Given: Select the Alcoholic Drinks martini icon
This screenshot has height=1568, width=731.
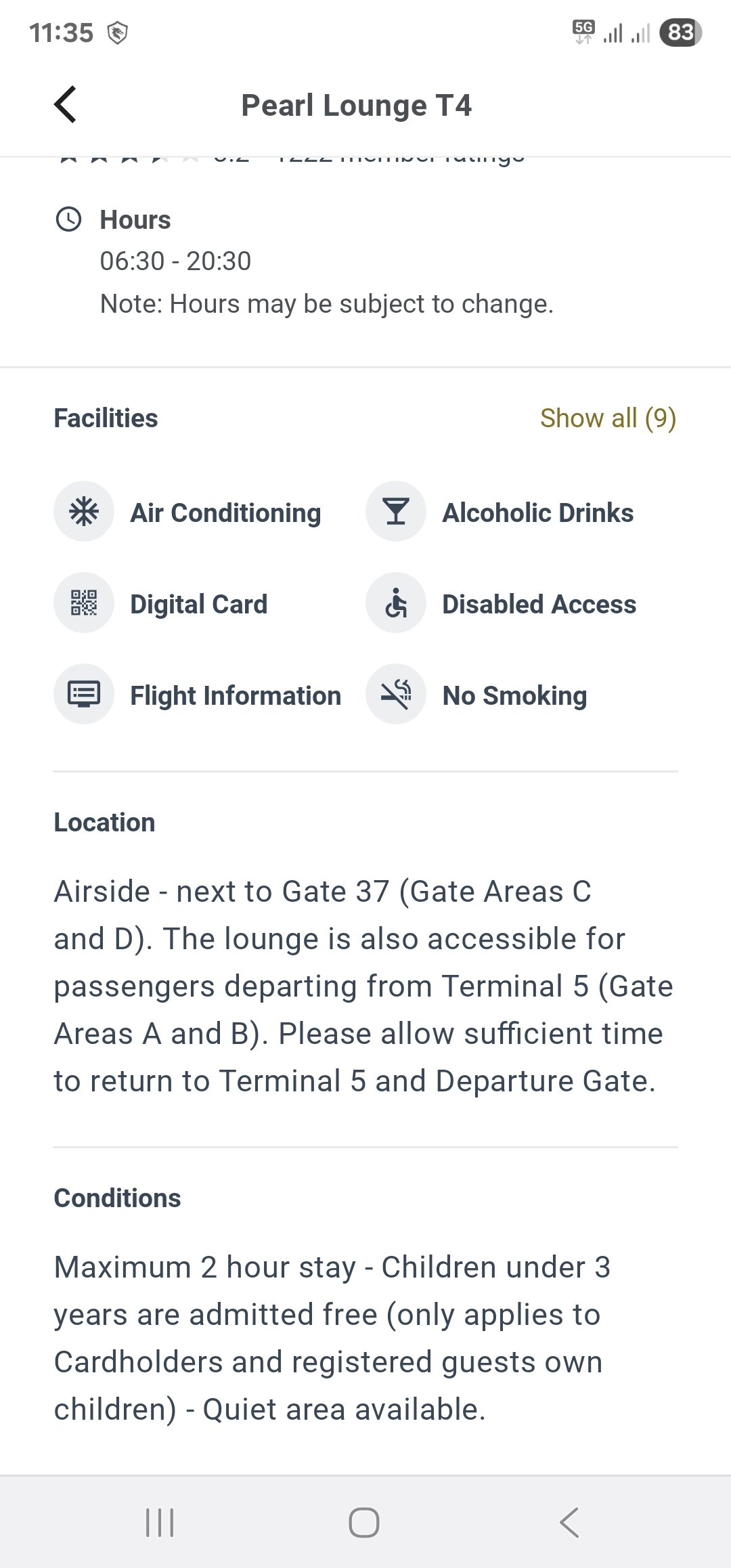Looking at the screenshot, I should (396, 511).
